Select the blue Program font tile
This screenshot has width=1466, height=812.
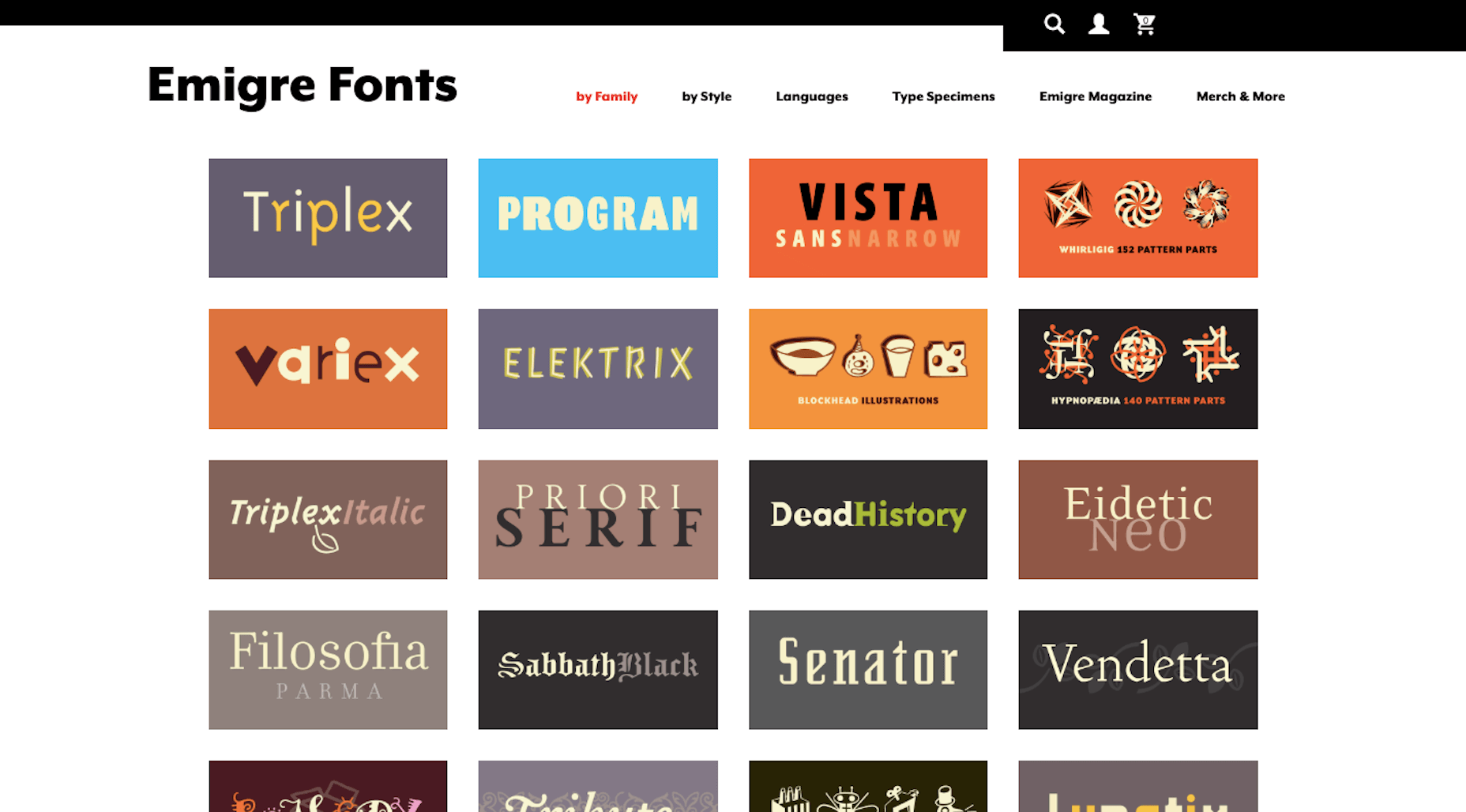pos(598,218)
